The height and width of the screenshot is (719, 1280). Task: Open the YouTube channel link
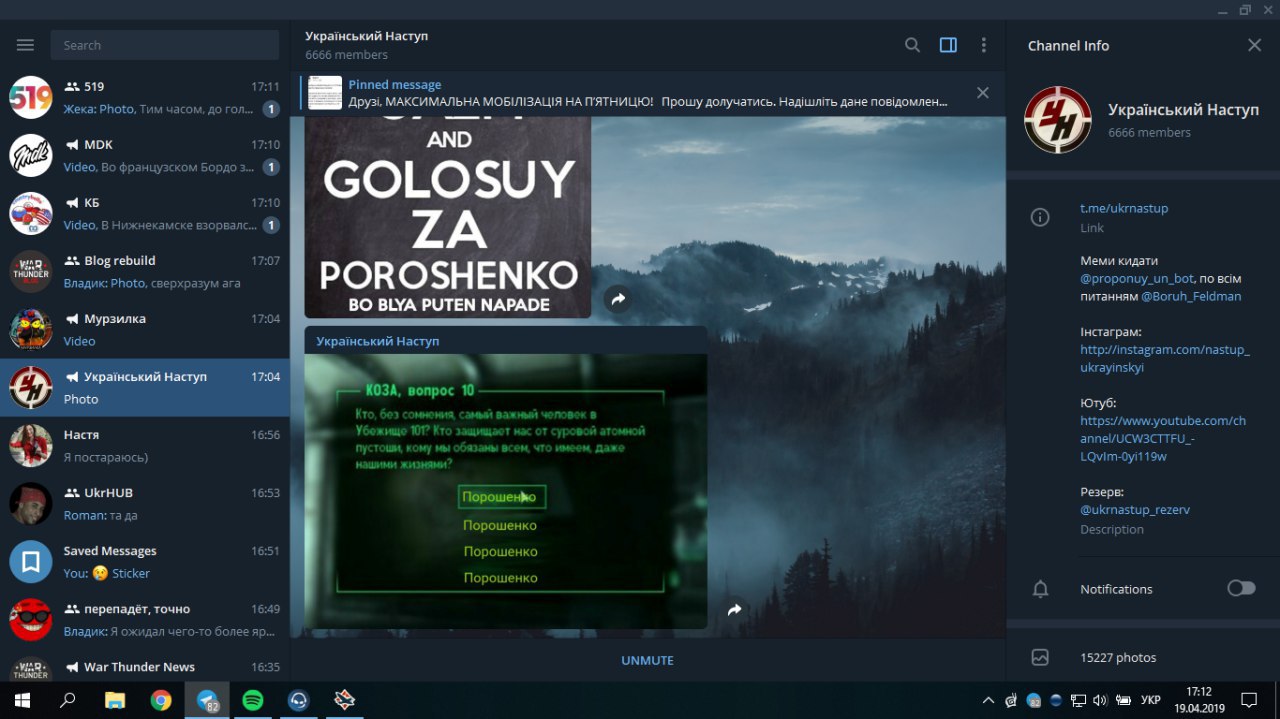(1163, 438)
